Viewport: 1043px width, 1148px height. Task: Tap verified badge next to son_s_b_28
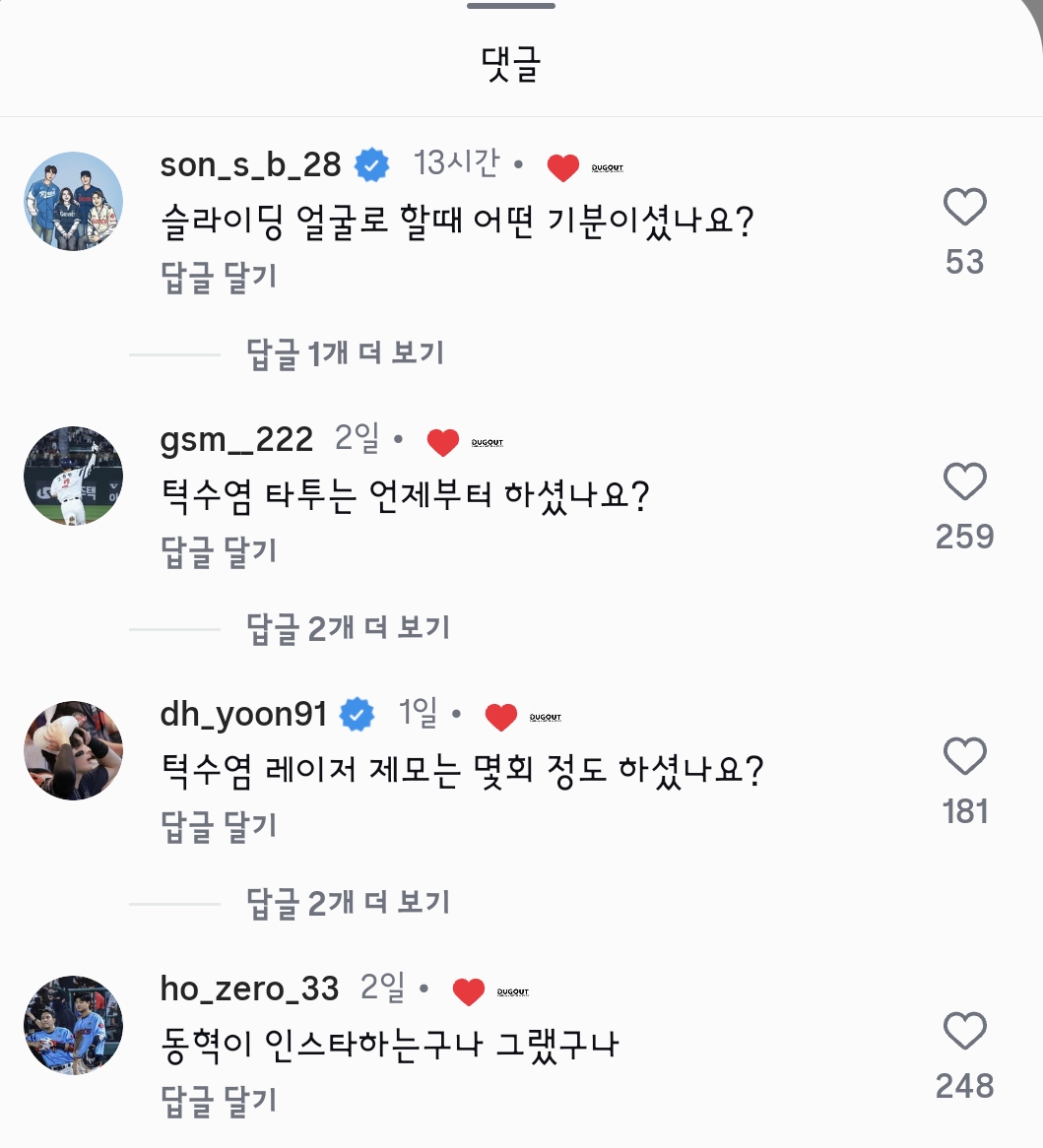click(371, 165)
